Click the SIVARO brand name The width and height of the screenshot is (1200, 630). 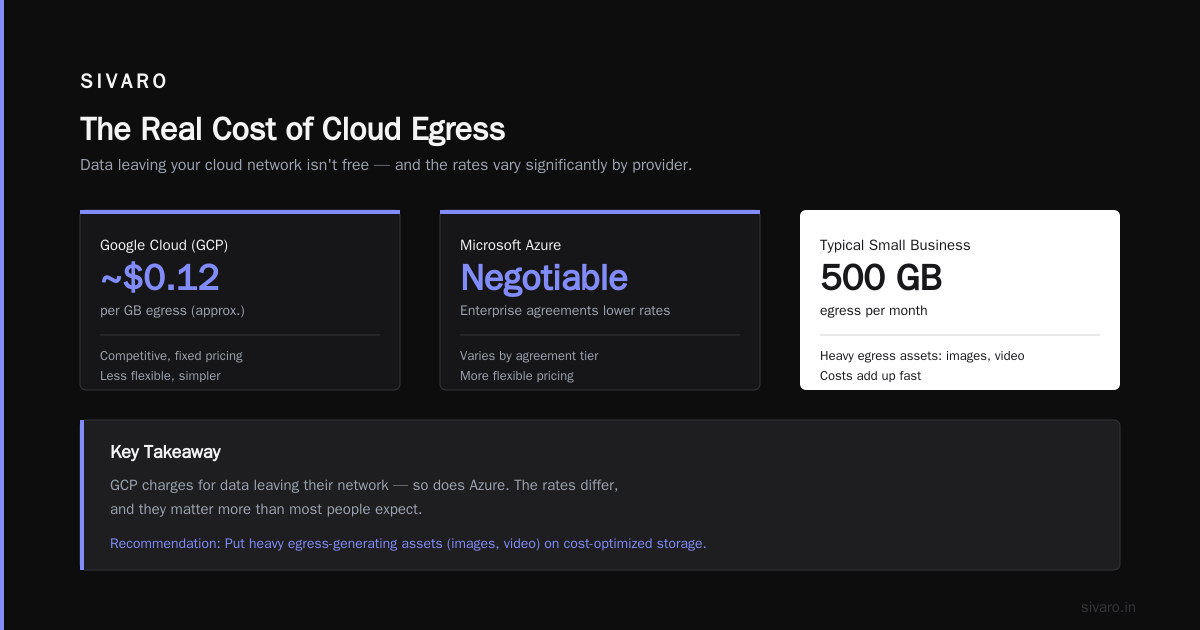coord(124,82)
